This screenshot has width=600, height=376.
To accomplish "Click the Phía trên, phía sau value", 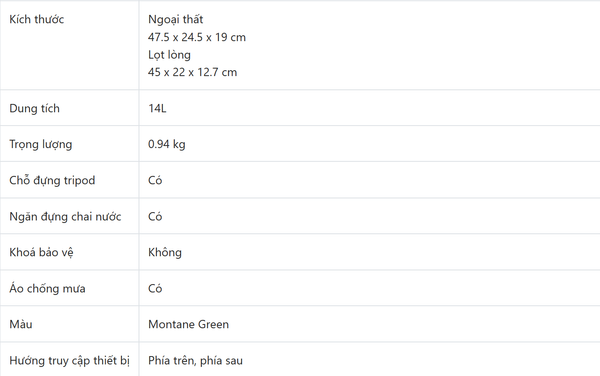I will point(195,360).
